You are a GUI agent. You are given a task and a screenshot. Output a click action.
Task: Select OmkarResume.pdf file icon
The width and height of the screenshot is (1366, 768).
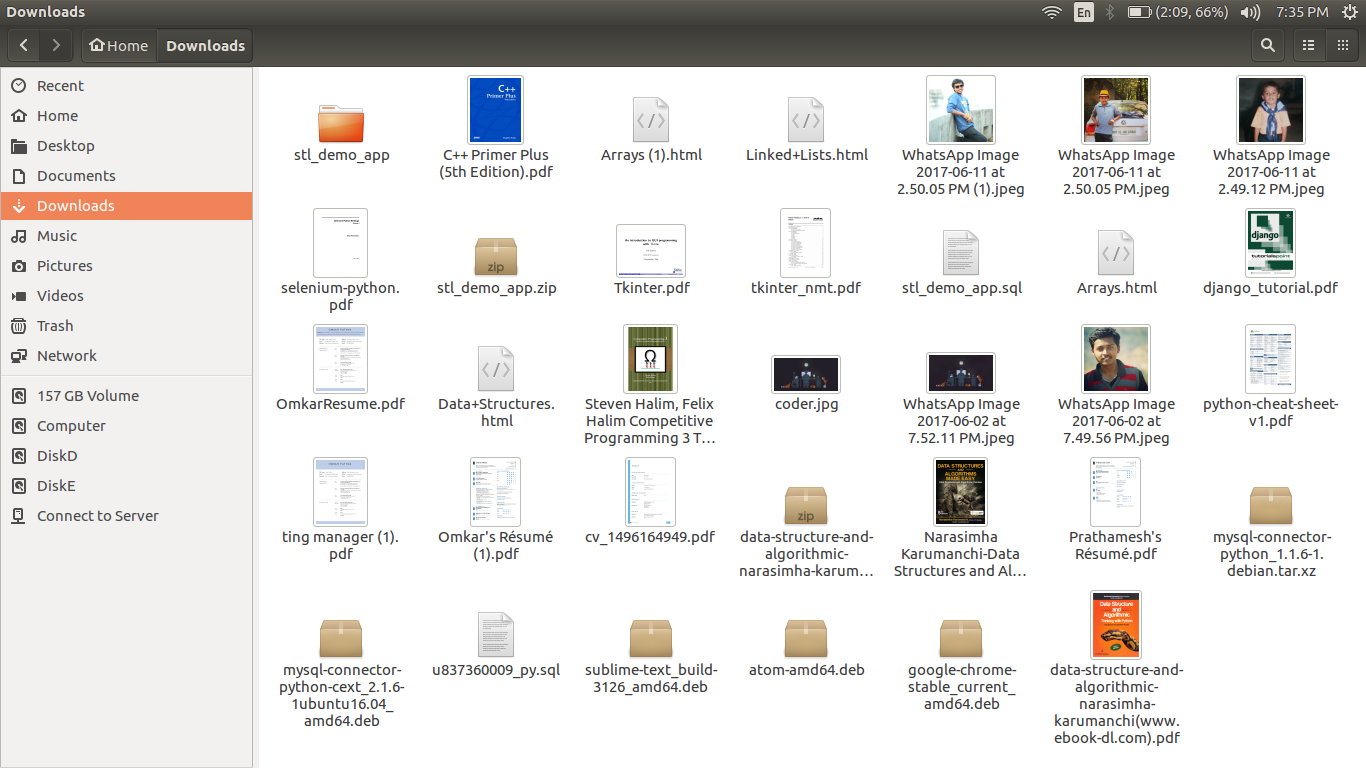click(x=341, y=358)
